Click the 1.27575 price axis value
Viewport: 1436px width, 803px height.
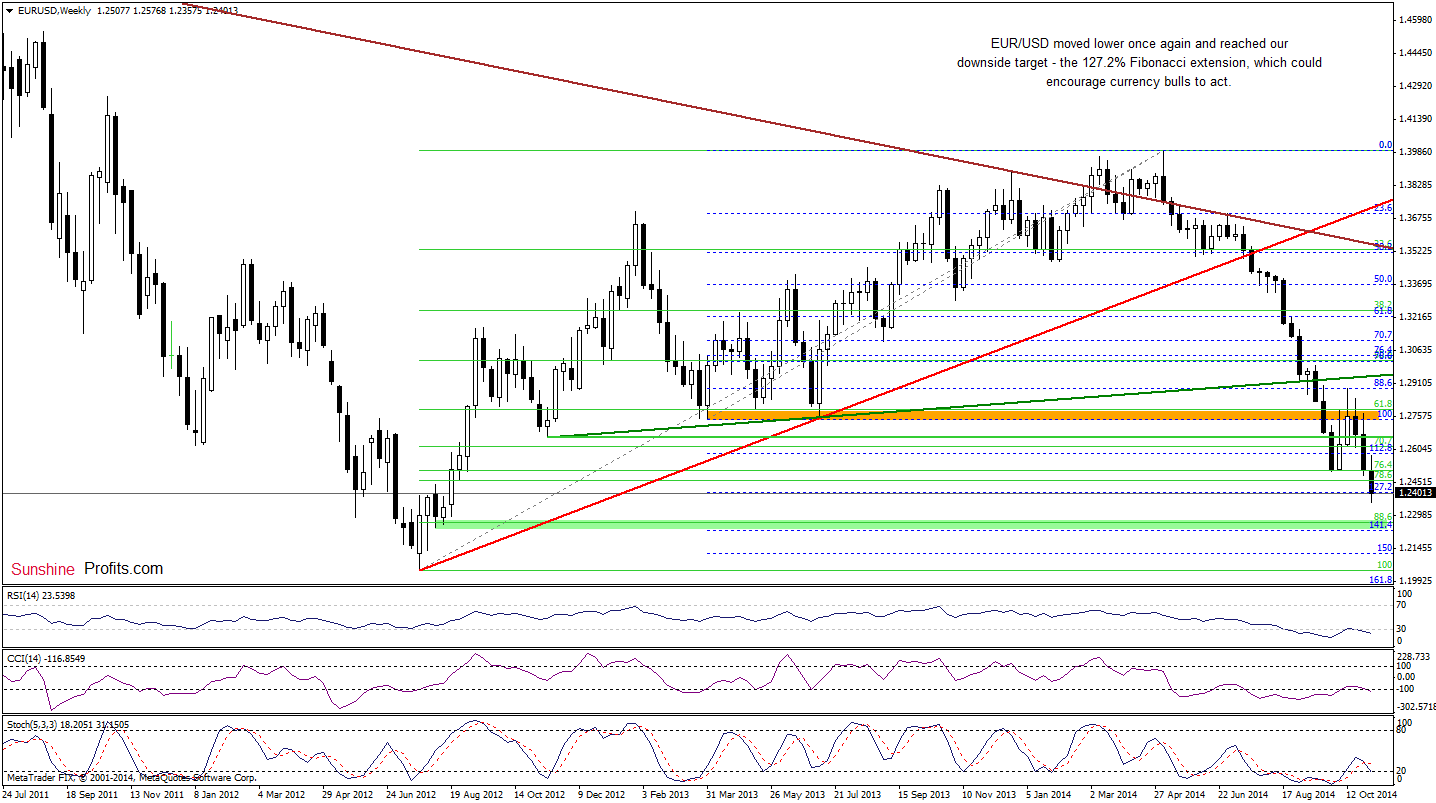[1416, 415]
